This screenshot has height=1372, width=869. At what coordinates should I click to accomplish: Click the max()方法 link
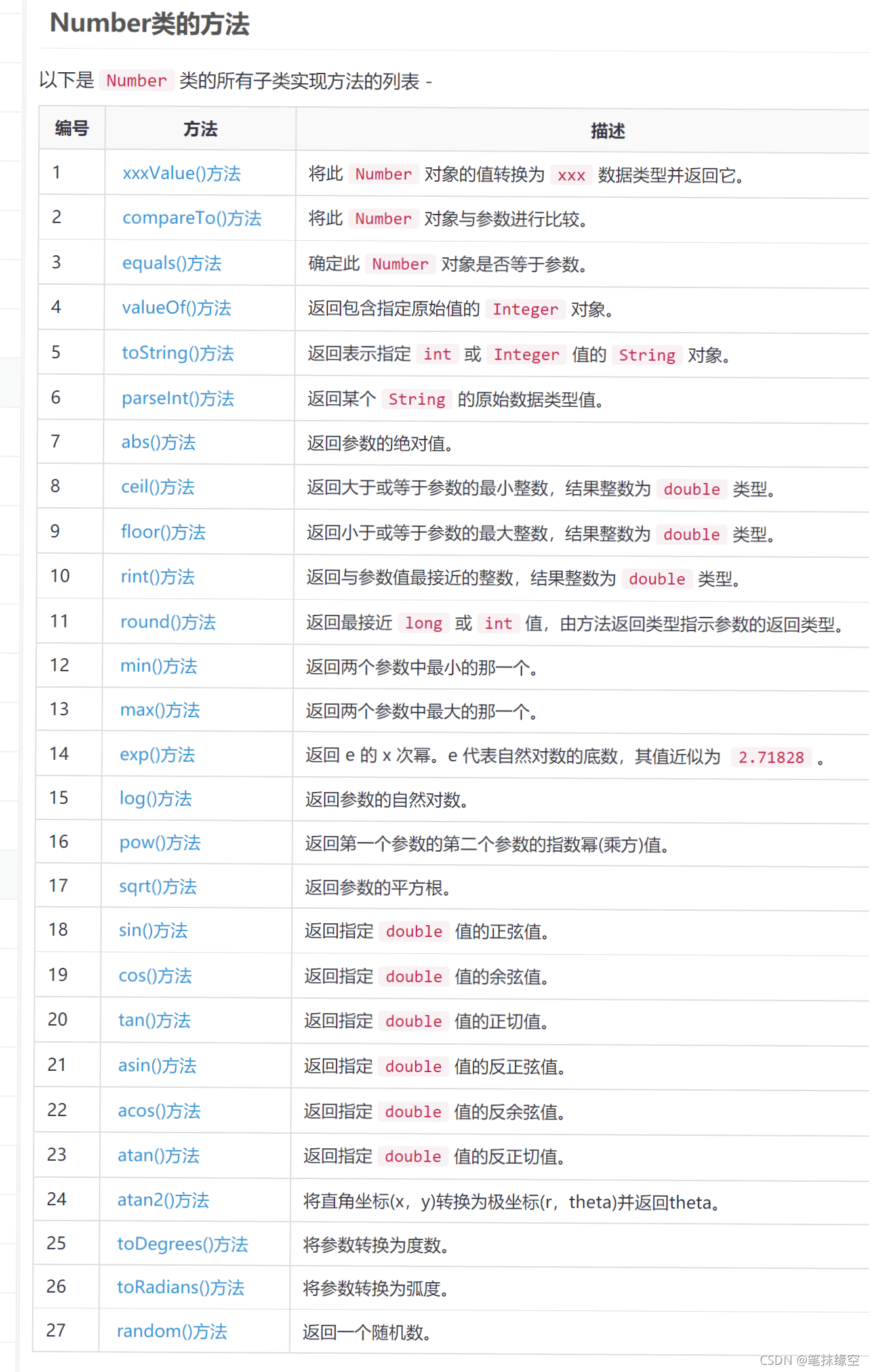pos(160,710)
